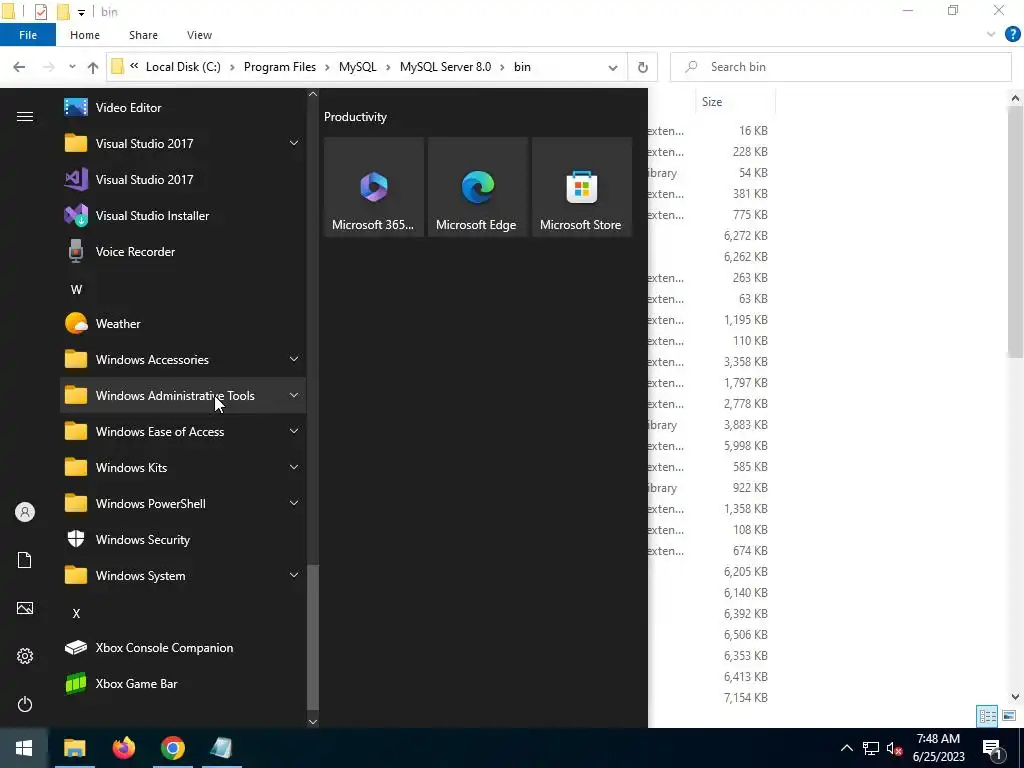Jump to the X letter header
This screenshot has height=768, width=1024.
[76, 613]
